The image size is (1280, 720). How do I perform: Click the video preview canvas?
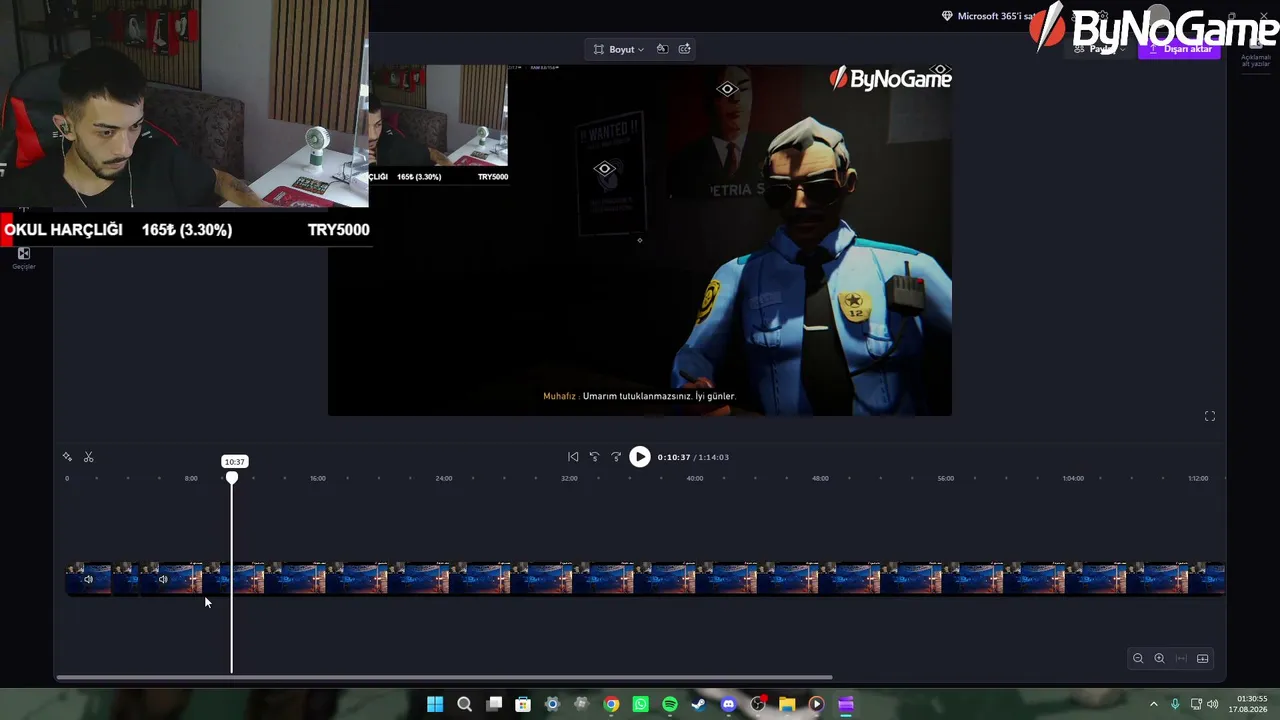pos(640,240)
